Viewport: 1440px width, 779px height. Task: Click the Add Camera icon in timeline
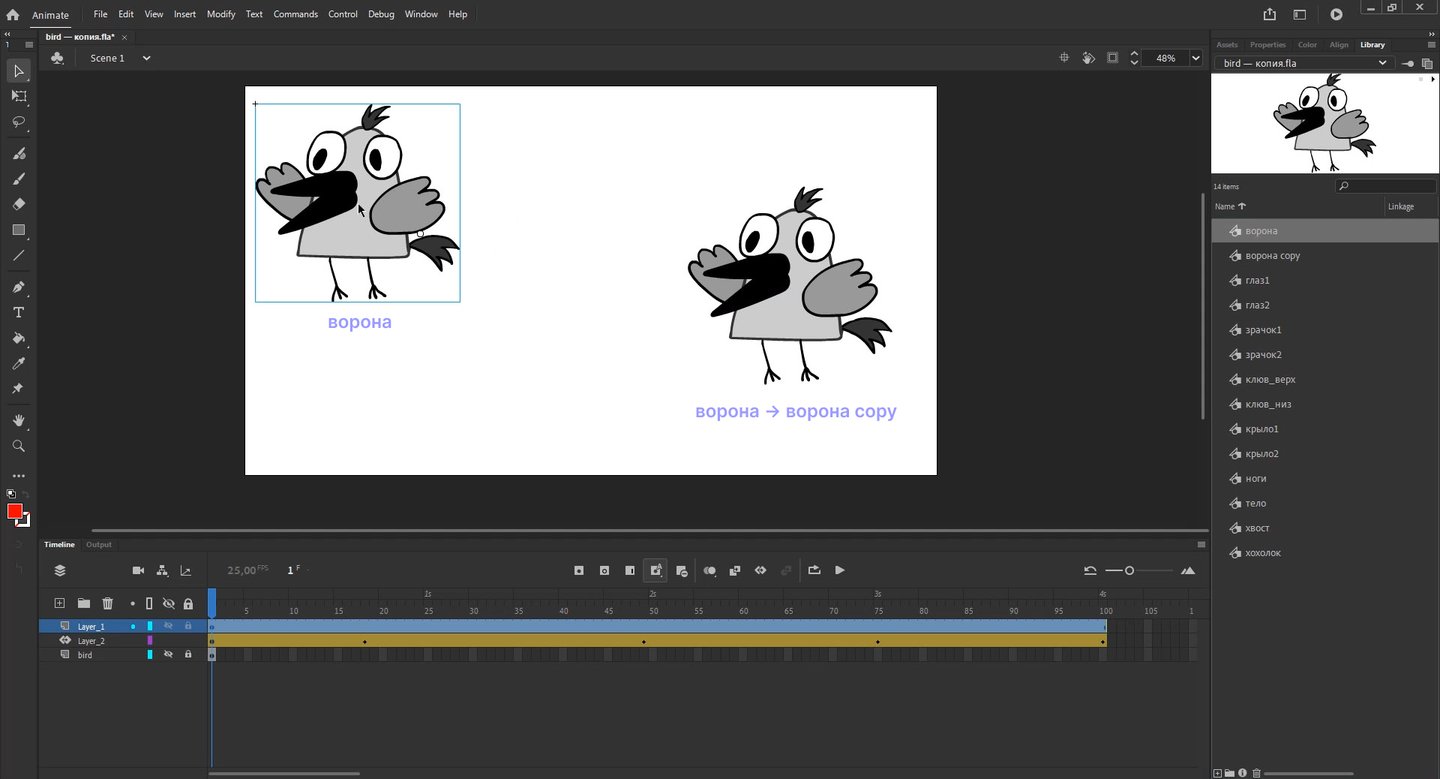tap(138, 570)
